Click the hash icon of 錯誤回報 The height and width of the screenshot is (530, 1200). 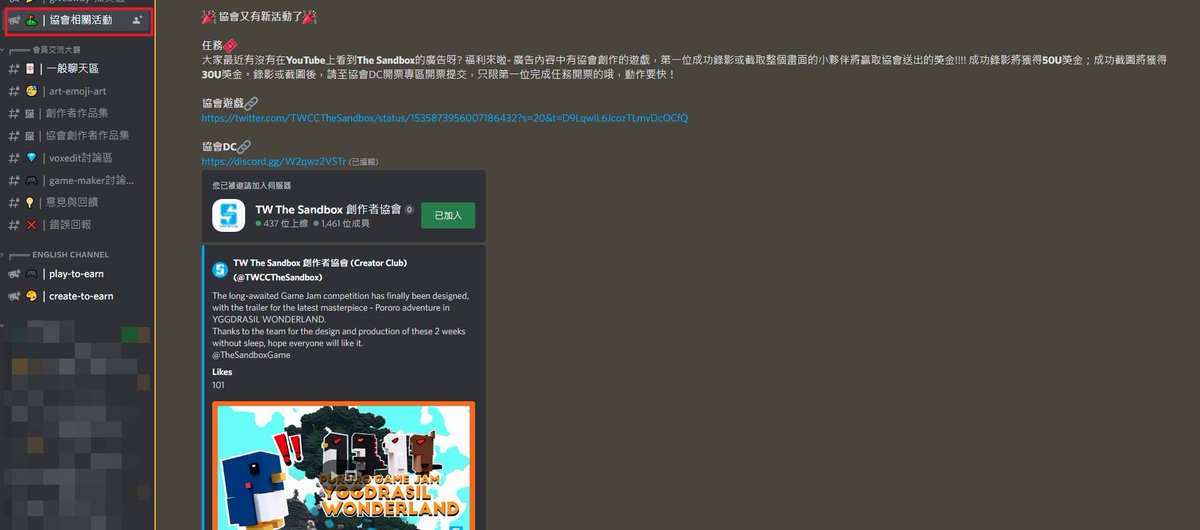click(13, 225)
